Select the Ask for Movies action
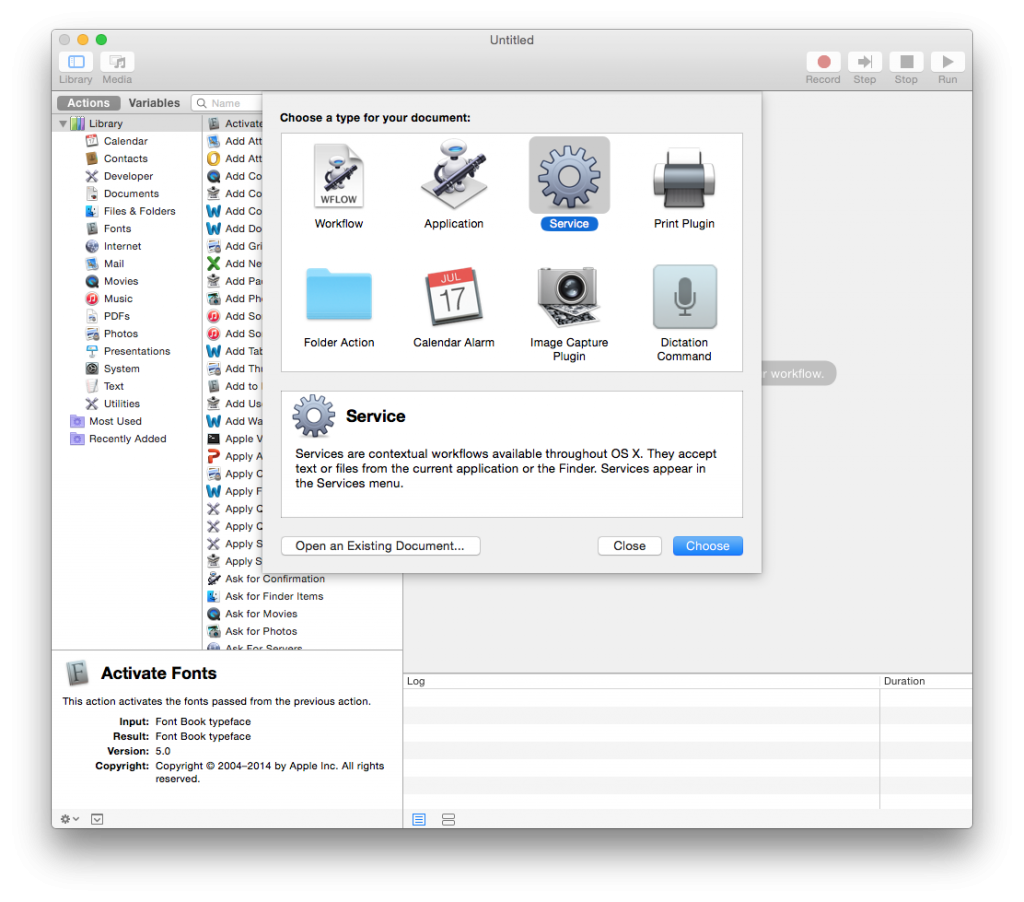Viewport: 1024px width, 902px height. (x=261, y=615)
